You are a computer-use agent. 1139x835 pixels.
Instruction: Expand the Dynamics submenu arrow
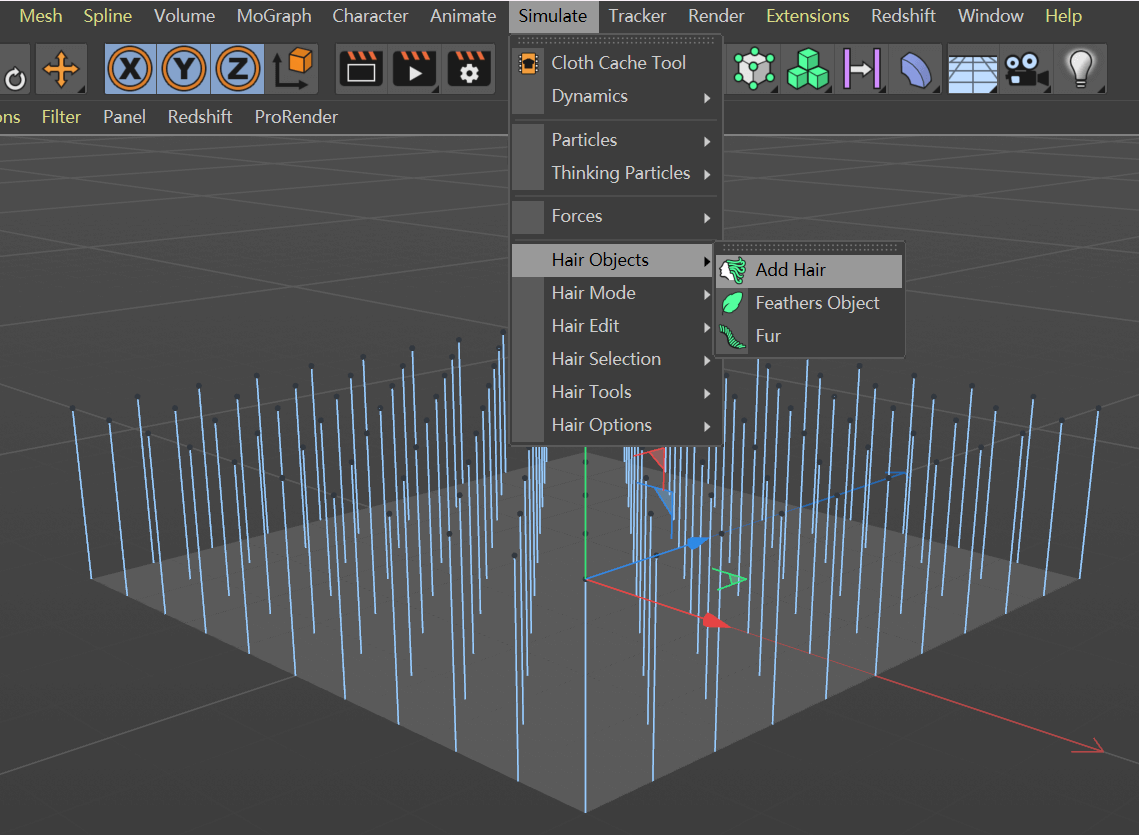[707, 97]
